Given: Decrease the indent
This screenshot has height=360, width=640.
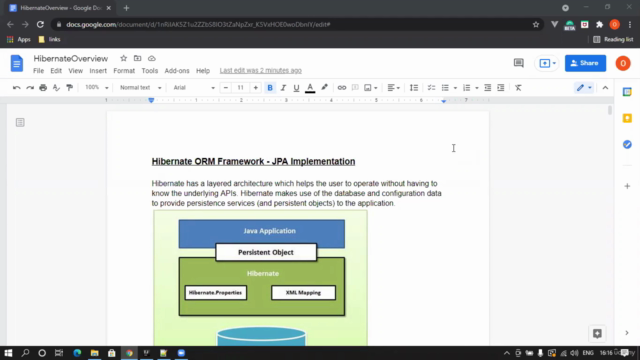Looking at the screenshot, I should [487, 88].
